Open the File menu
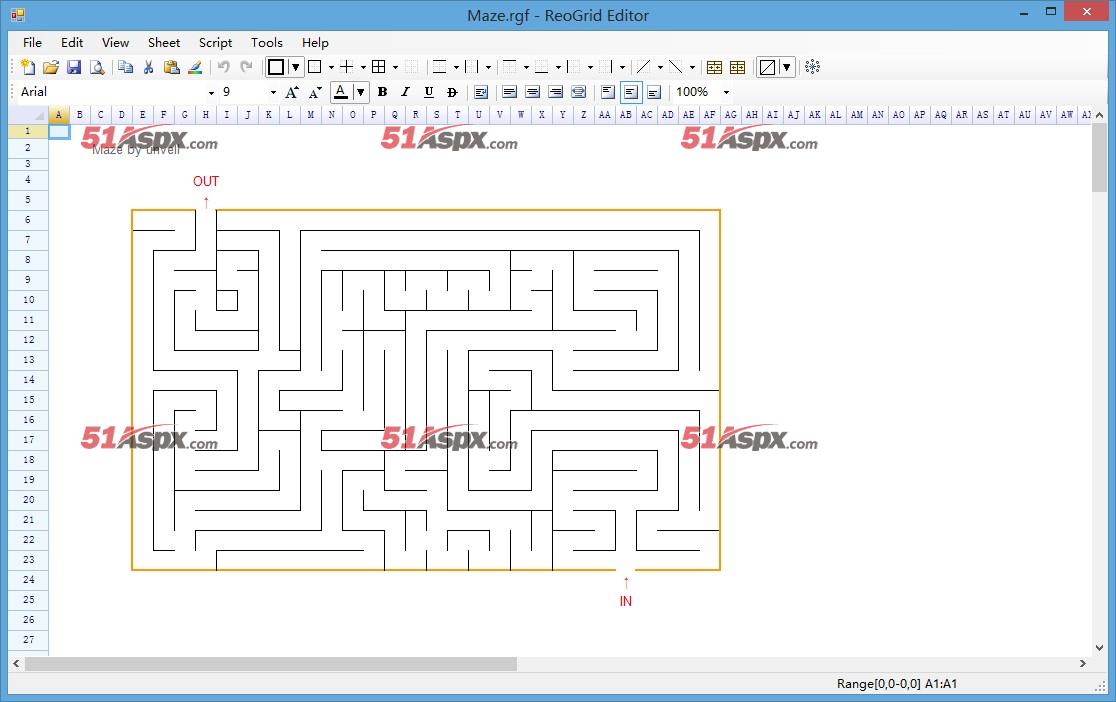 (32, 43)
